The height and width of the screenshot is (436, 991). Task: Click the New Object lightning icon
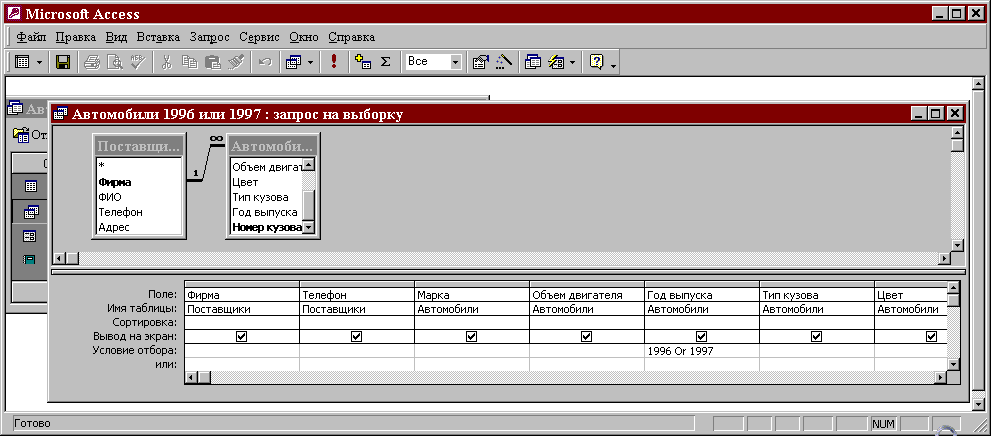[556, 62]
